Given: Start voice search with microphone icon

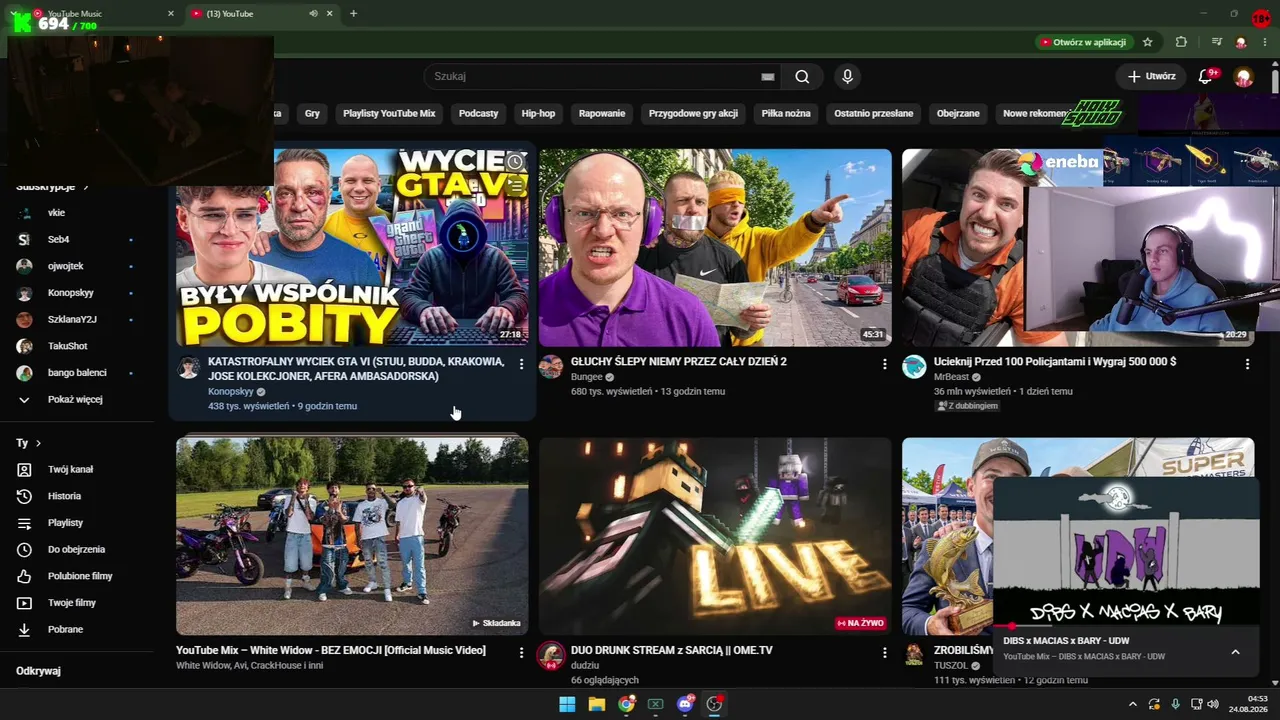Looking at the screenshot, I should [x=848, y=77].
